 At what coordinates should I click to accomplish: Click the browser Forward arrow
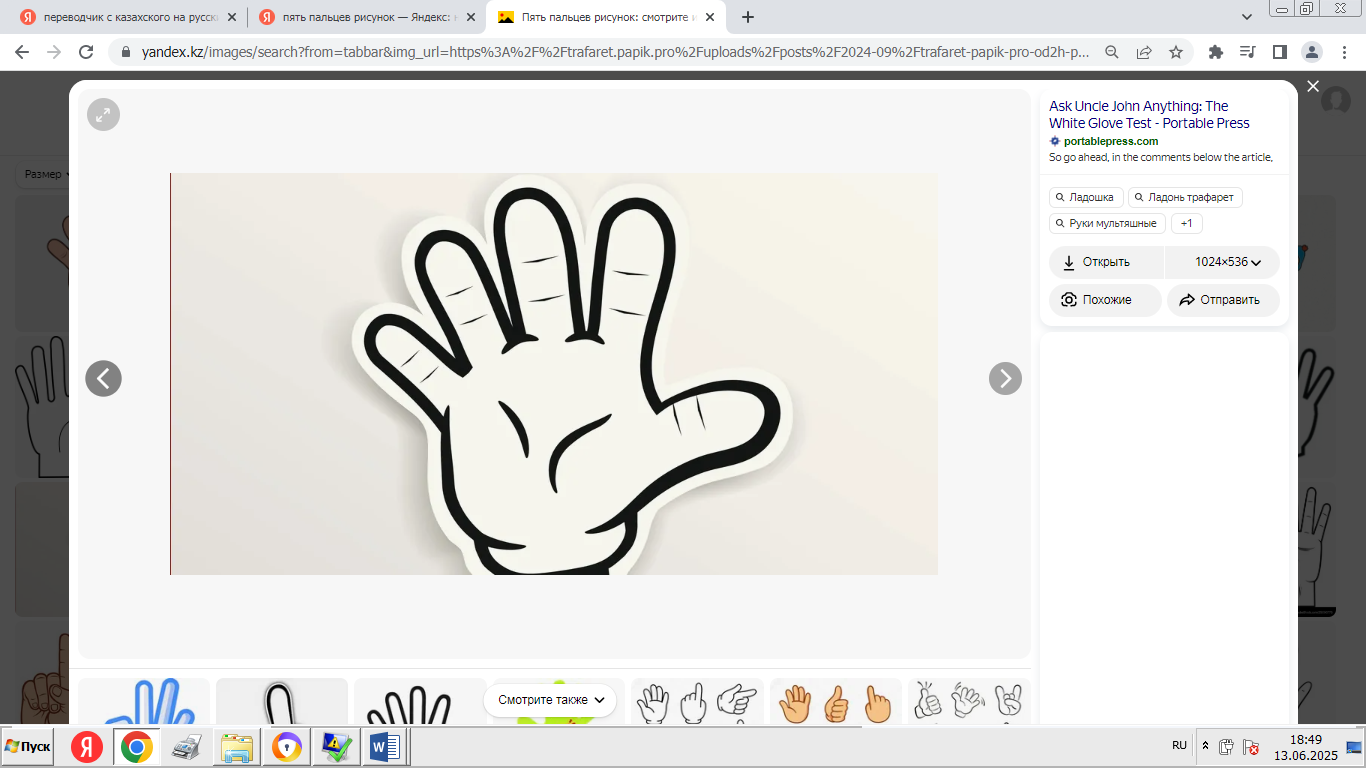point(54,52)
